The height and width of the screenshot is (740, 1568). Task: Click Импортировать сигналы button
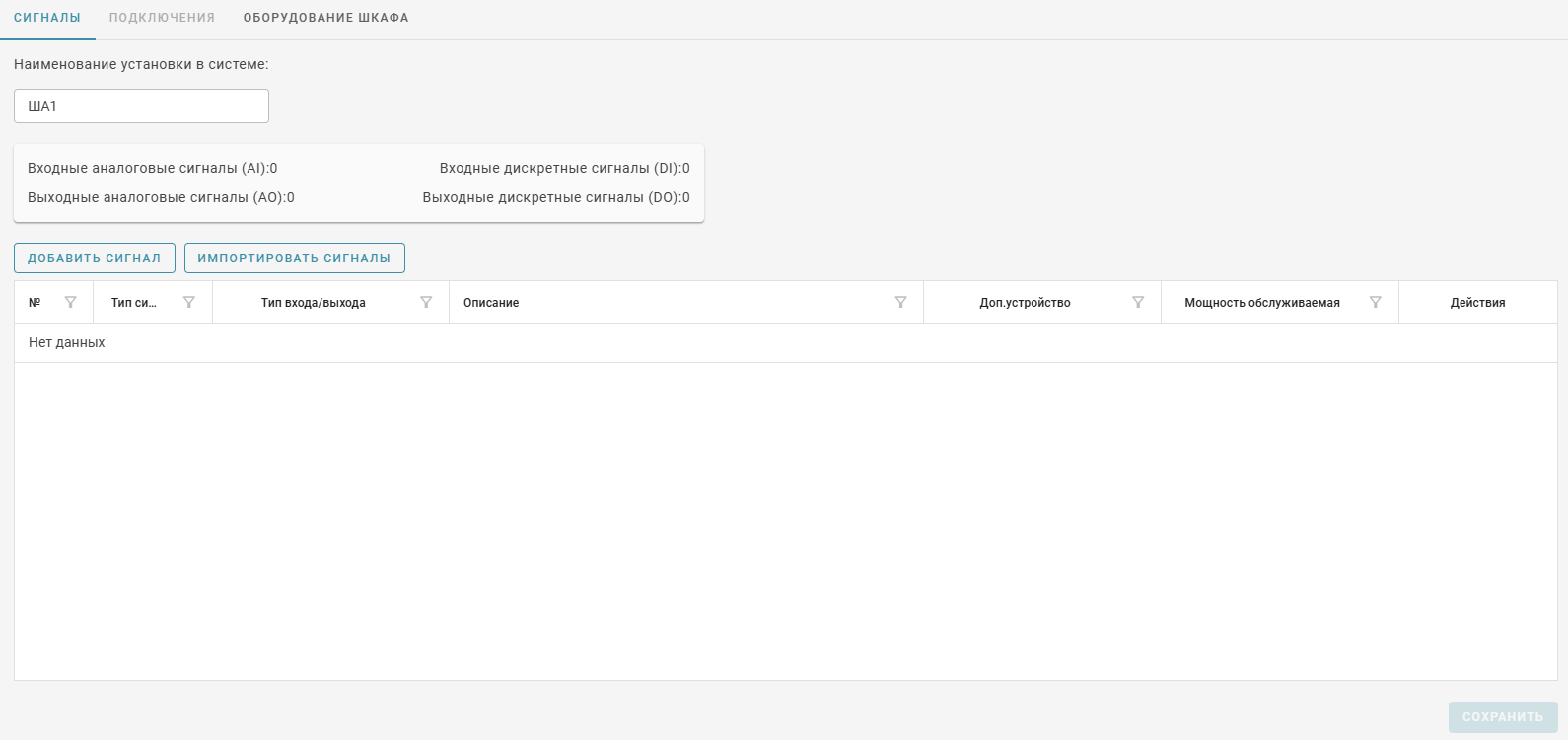point(294,259)
